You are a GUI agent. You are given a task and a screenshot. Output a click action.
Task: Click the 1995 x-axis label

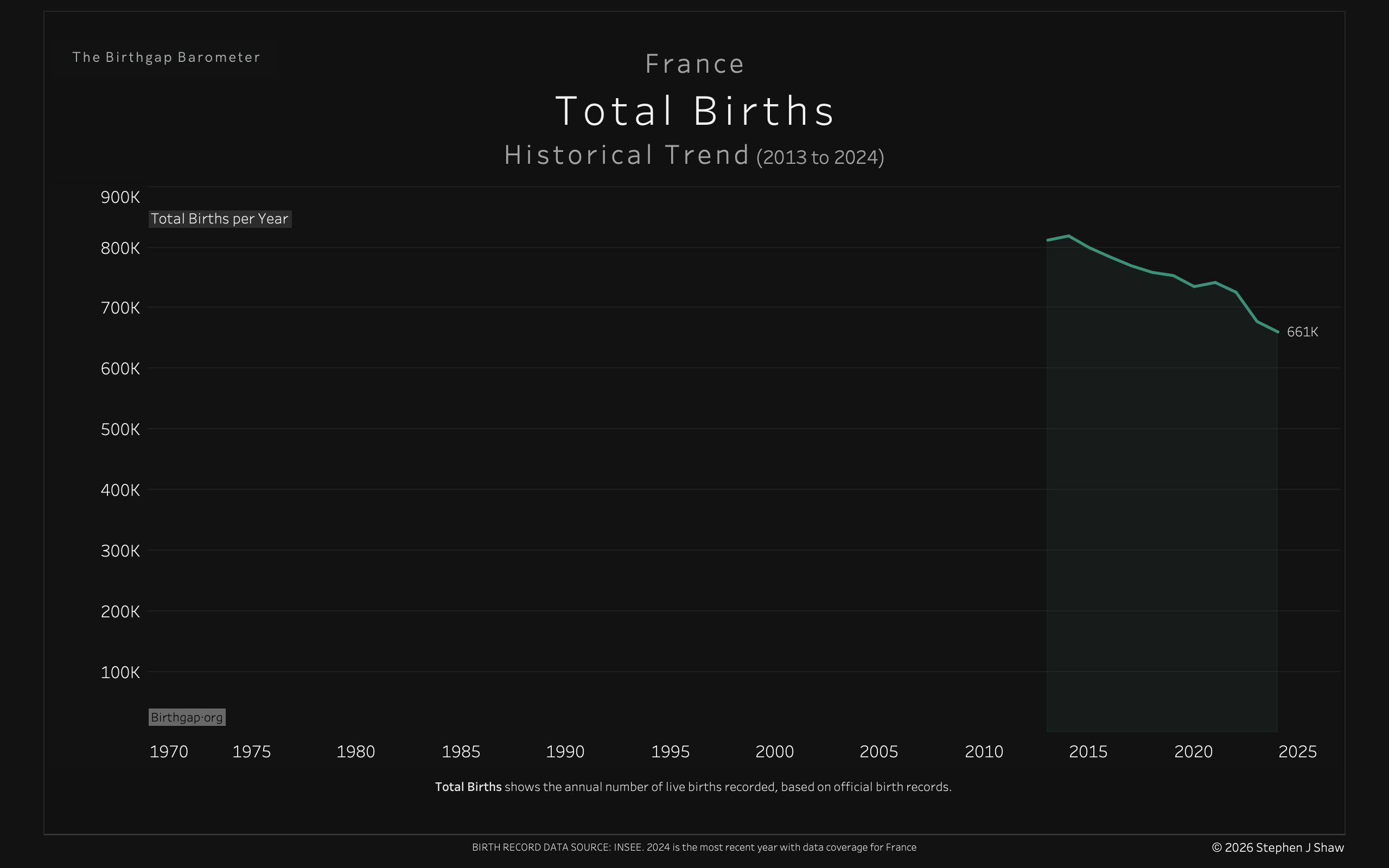[x=670, y=751]
